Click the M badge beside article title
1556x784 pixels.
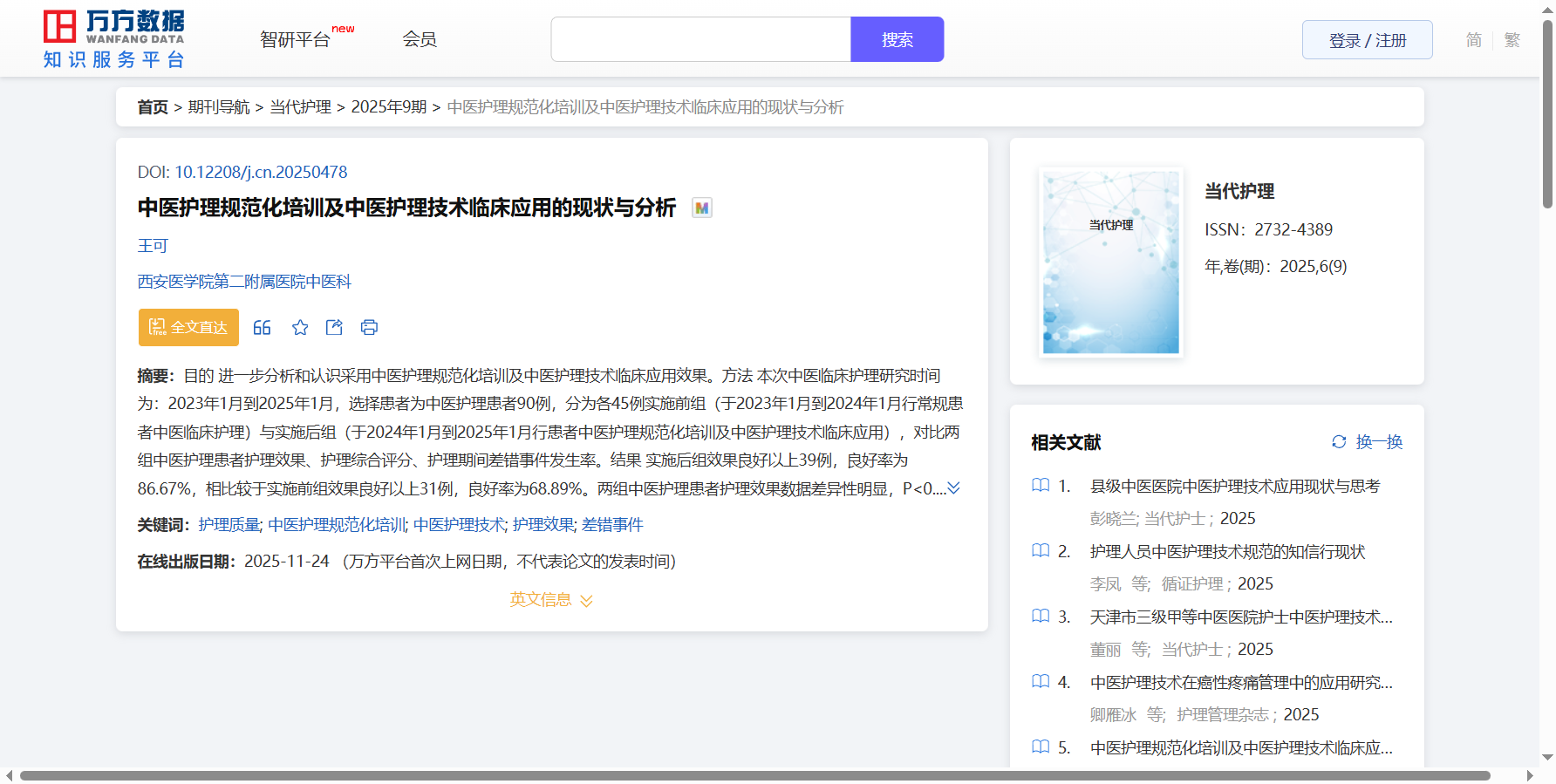(x=701, y=208)
